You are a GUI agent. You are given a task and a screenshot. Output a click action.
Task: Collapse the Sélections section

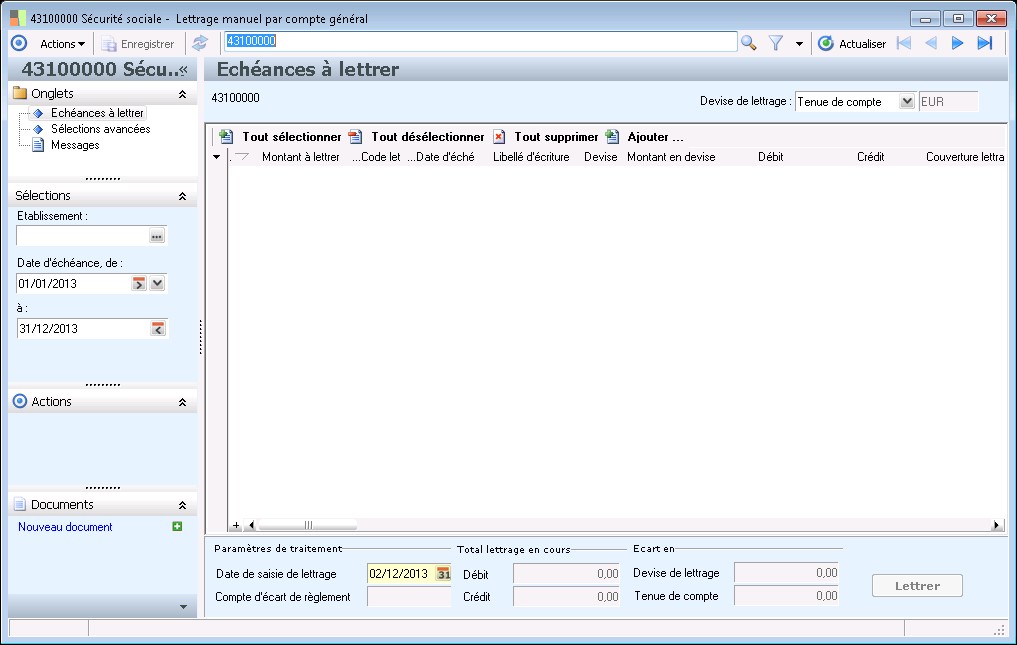pos(182,196)
